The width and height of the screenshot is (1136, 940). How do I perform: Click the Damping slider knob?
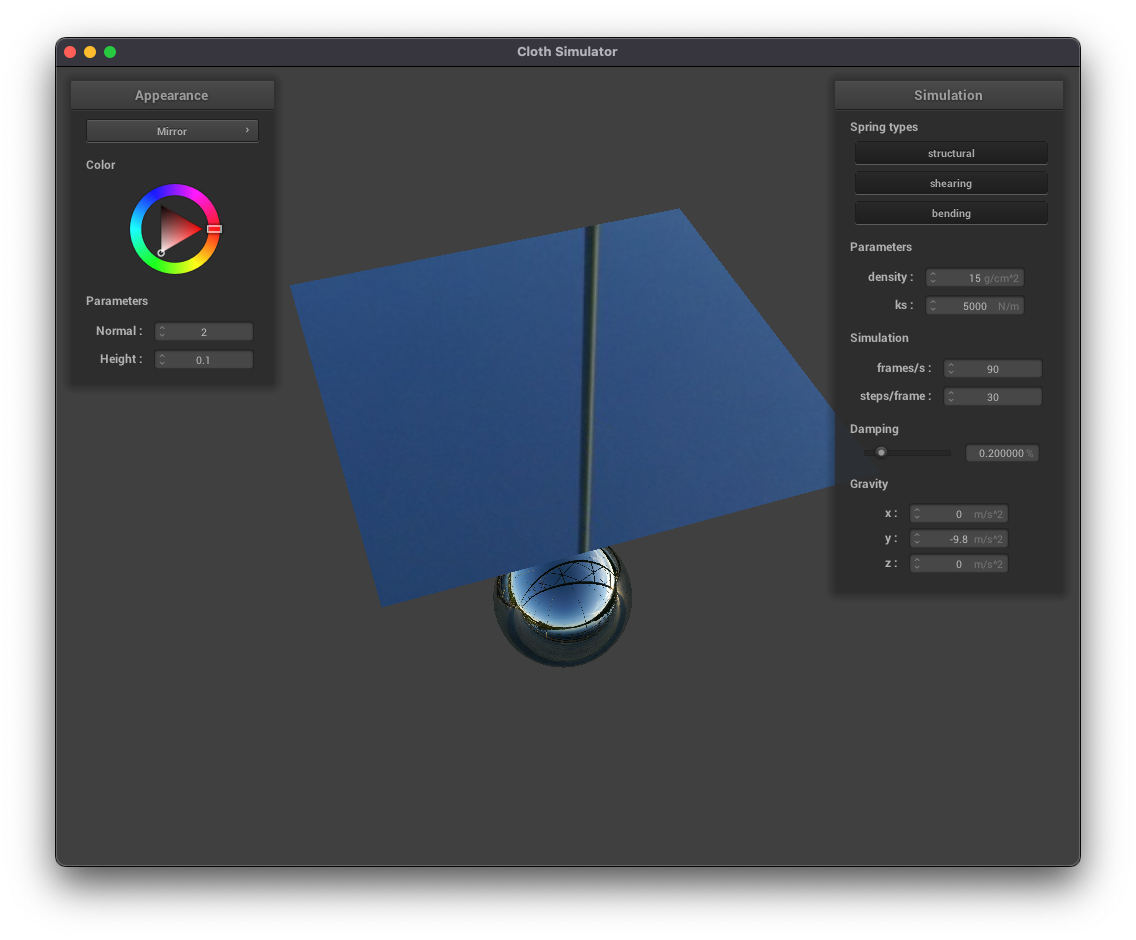pyautogui.click(x=881, y=452)
